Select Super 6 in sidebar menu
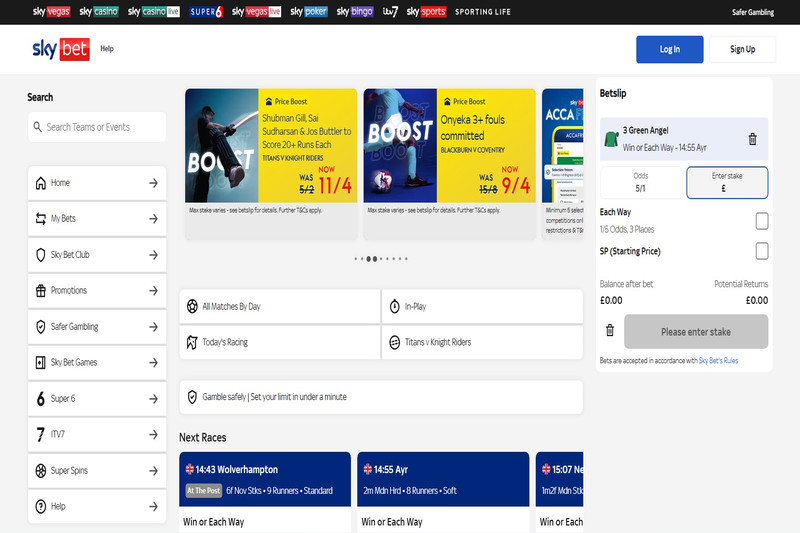800x533 pixels. click(97, 398)
